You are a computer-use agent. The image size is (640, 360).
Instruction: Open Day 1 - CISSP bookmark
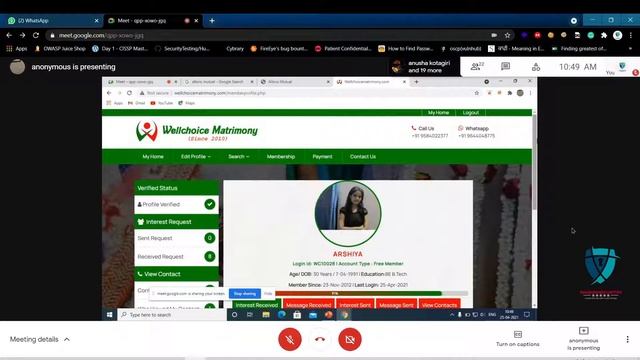coord(120,49)
